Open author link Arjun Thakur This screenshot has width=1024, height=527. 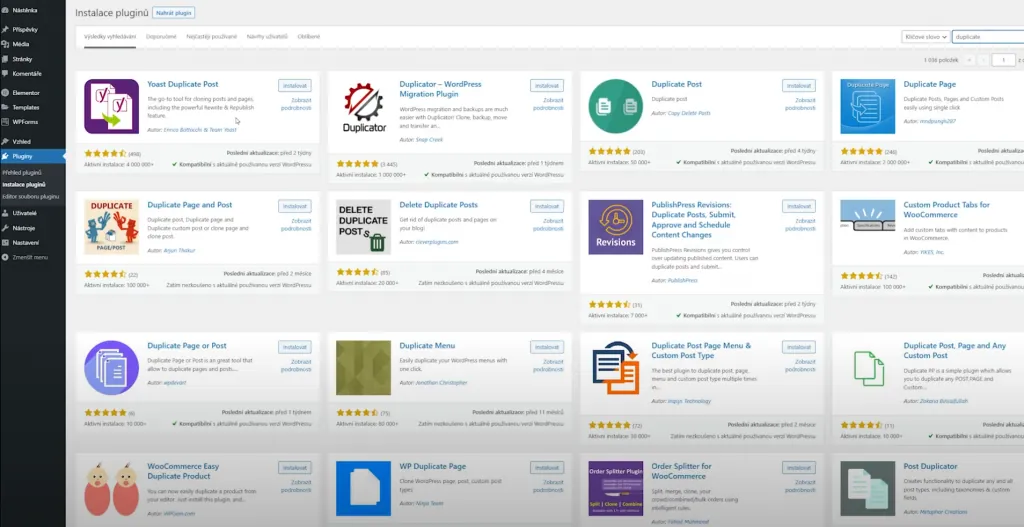point(179,250)
